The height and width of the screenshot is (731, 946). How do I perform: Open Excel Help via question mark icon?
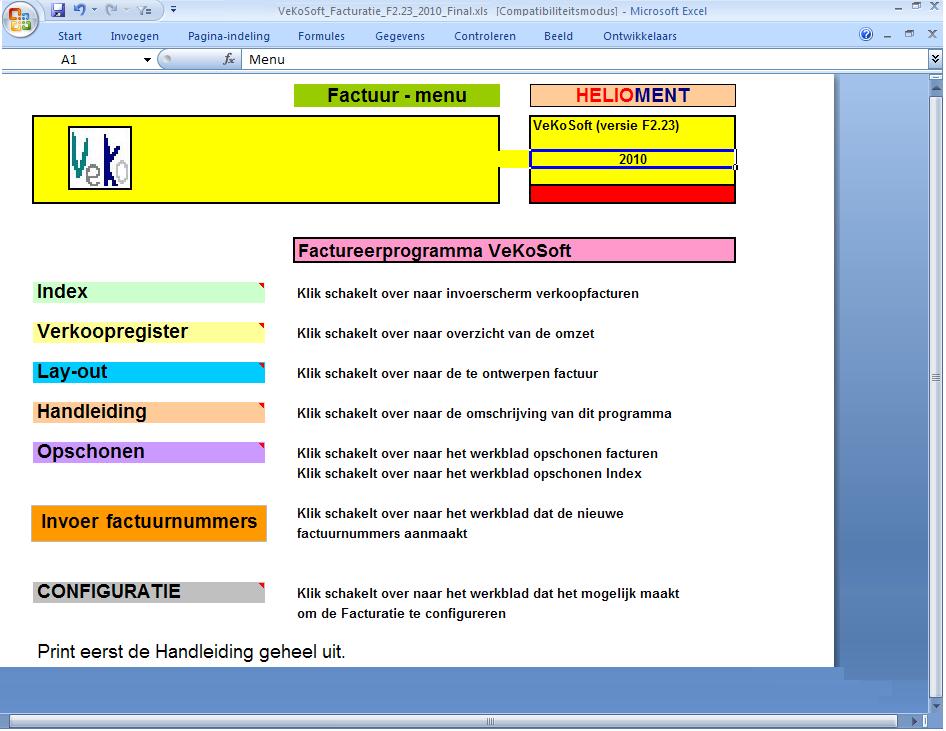(x=866, y=35)
